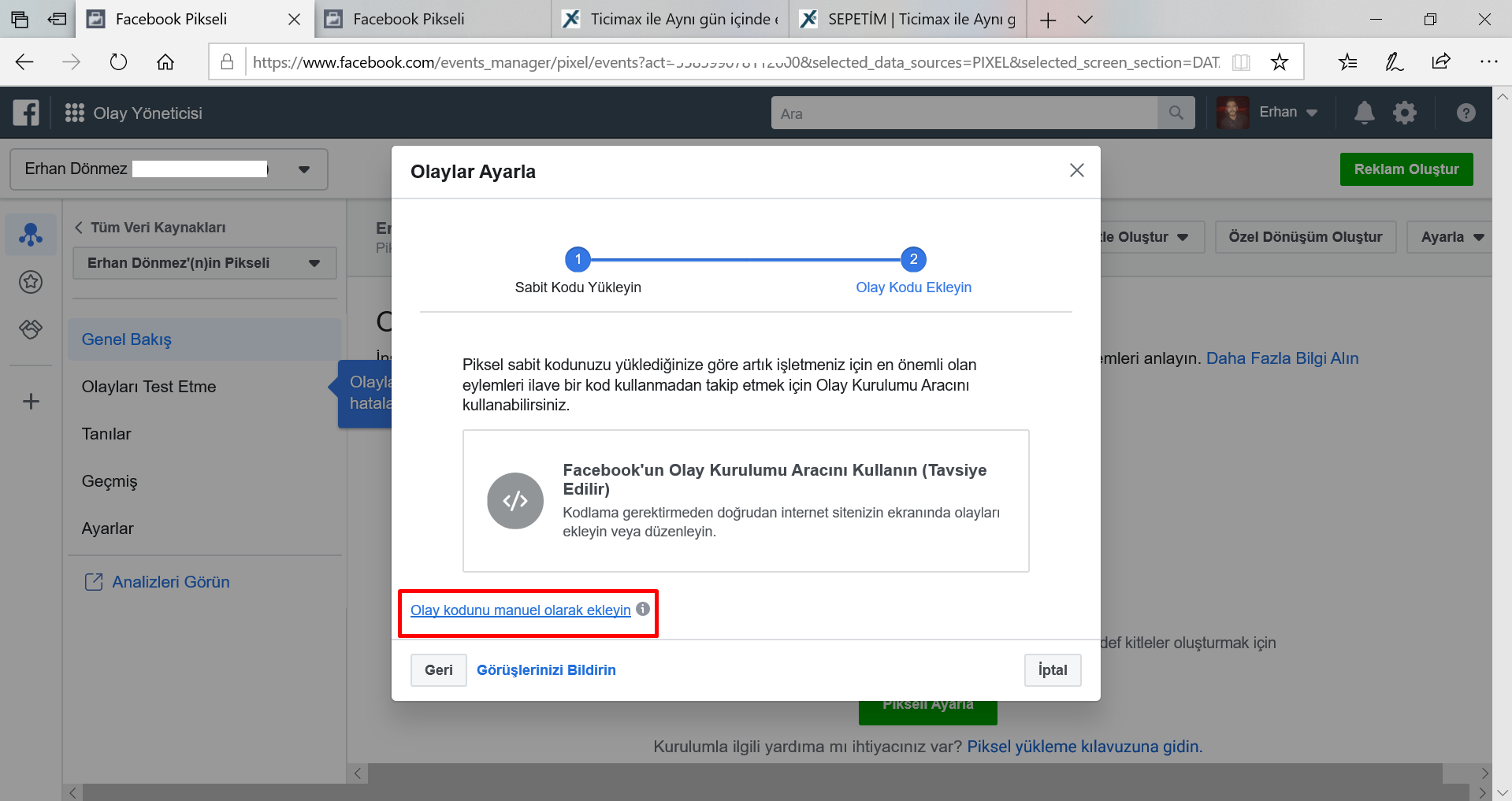Viewport: 1512px width, 801px height.
Task: Open the partner integrations handshake icon
Action: [31, 328]
